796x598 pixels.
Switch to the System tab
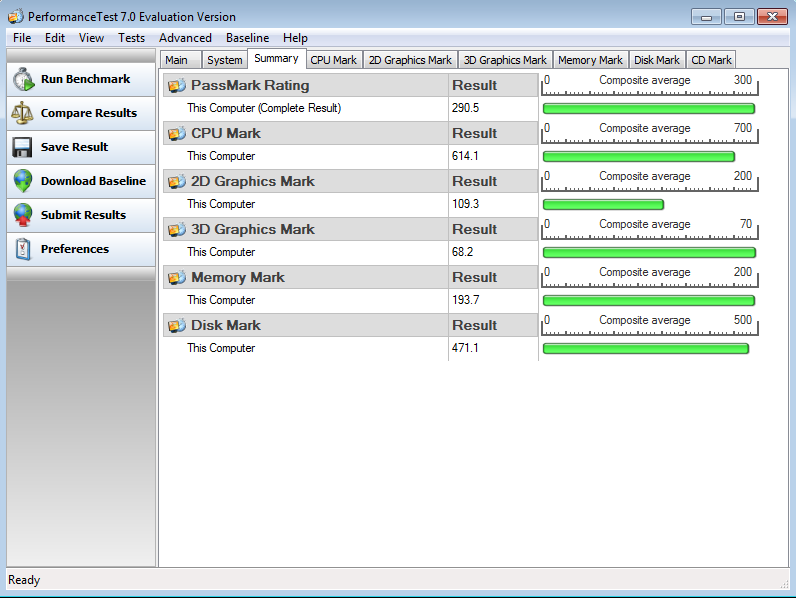click(x=224, y=60)
